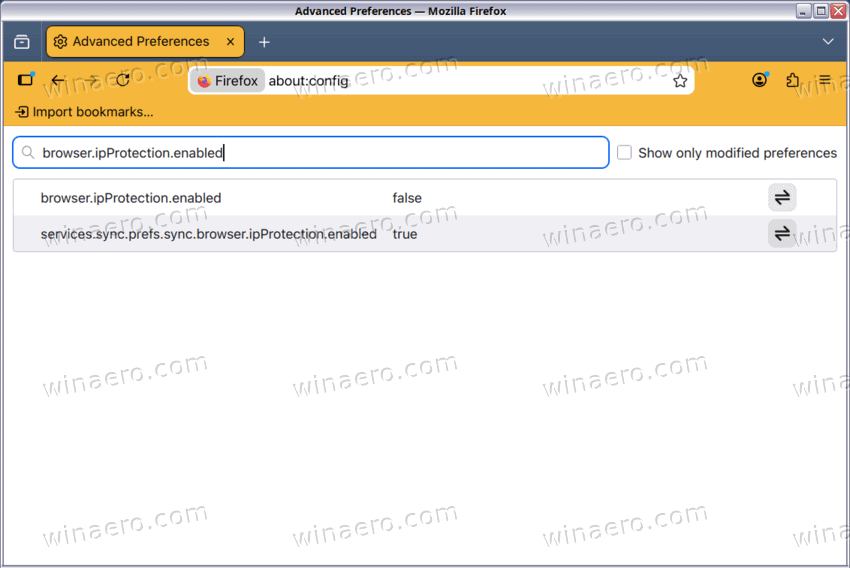
Task: Minimize the Firefox window
Action: coord(803,11)
